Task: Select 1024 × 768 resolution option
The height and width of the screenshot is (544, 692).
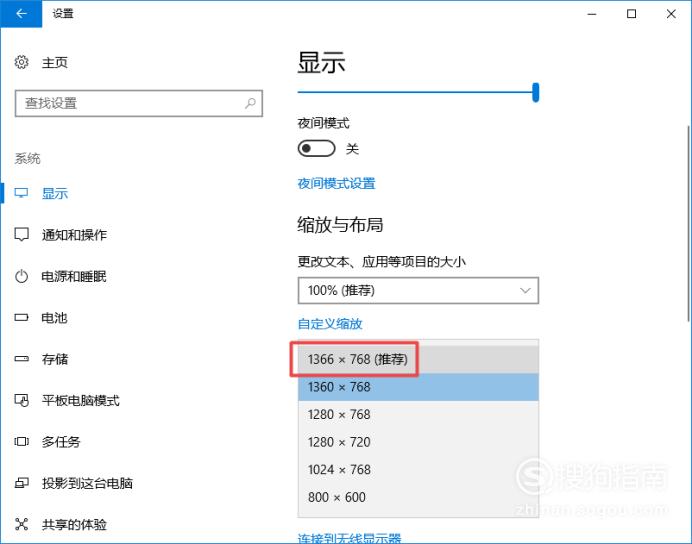Action: [418, 469]
